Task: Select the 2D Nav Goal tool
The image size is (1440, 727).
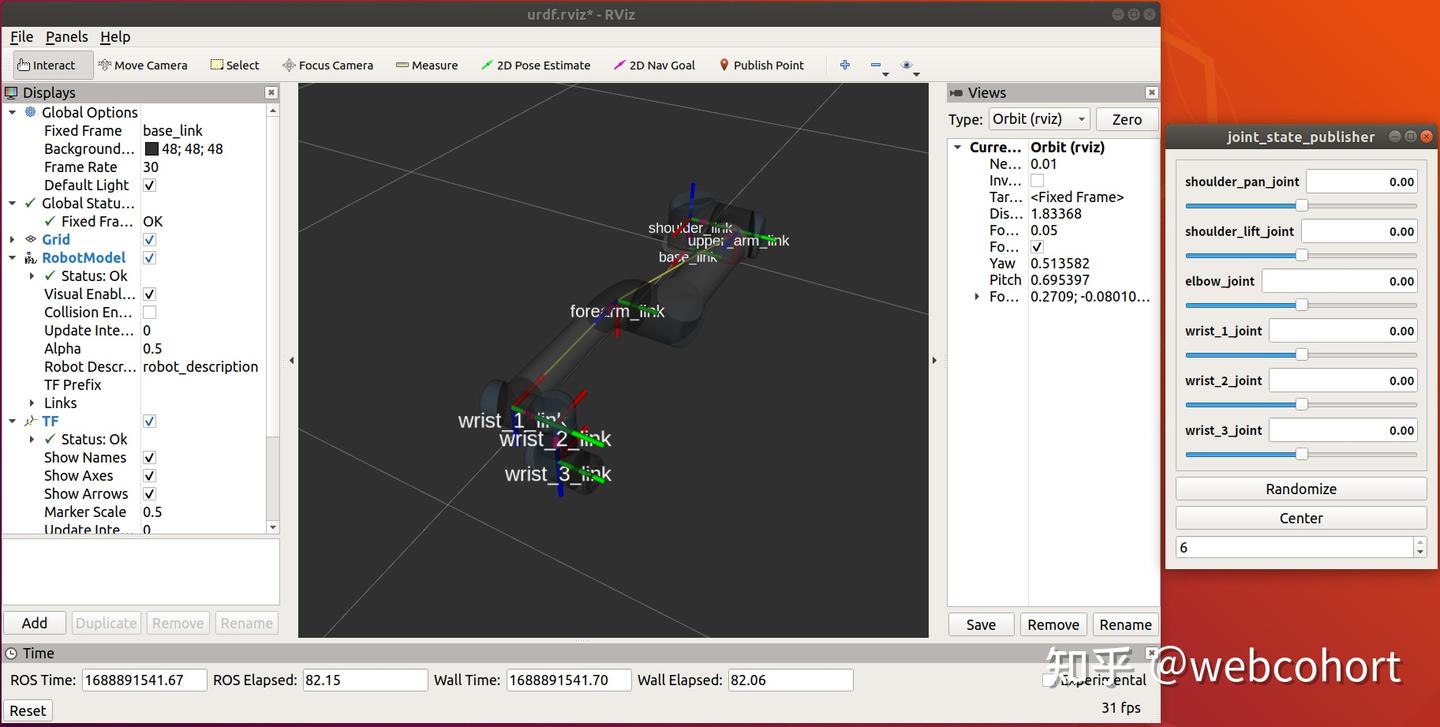Action: (x=655, y=65)
